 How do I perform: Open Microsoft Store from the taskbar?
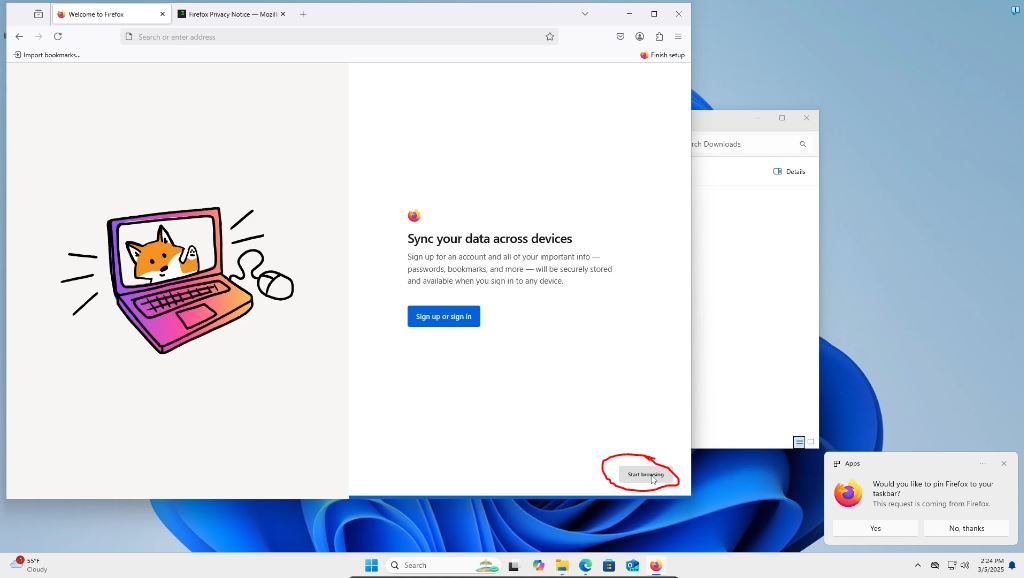pyautogui.click(x=609, y=565)
